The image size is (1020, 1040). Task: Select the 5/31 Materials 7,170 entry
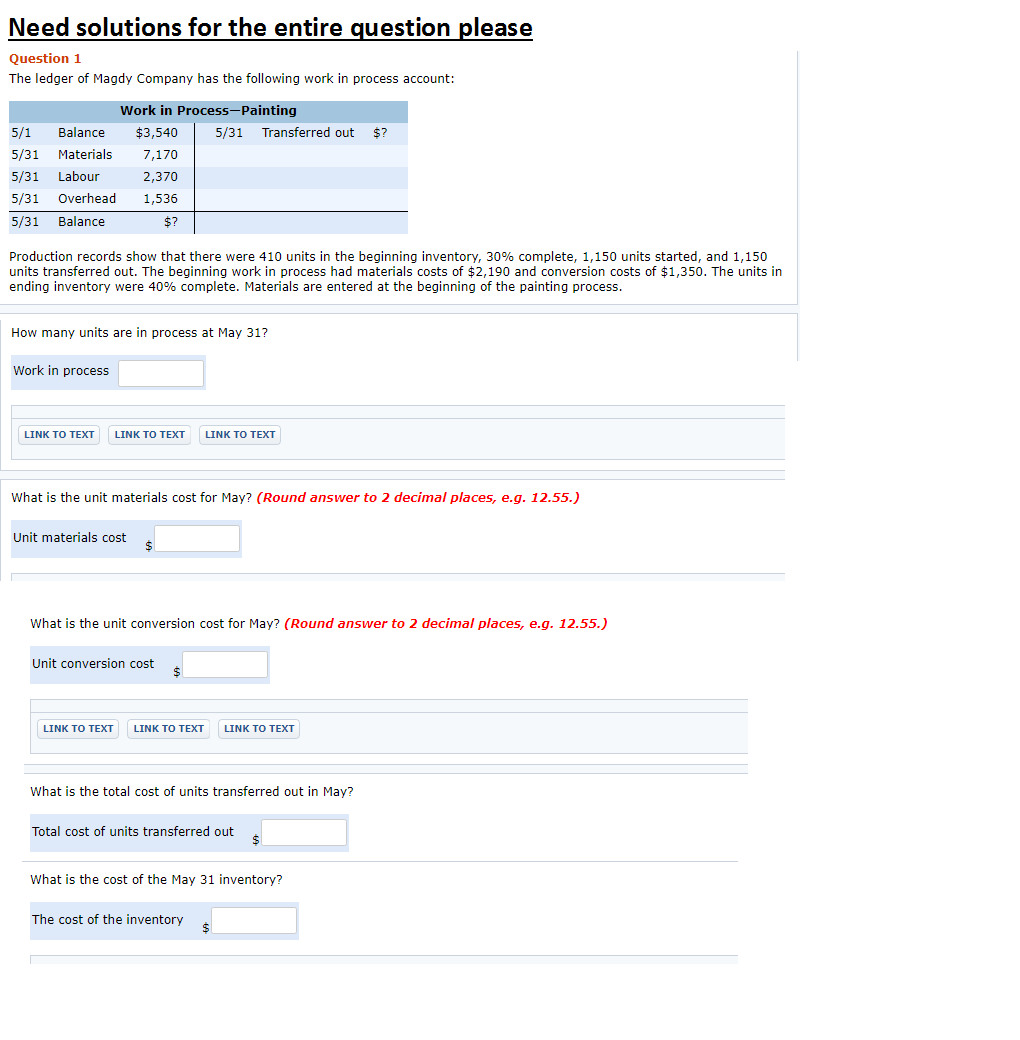100,154
